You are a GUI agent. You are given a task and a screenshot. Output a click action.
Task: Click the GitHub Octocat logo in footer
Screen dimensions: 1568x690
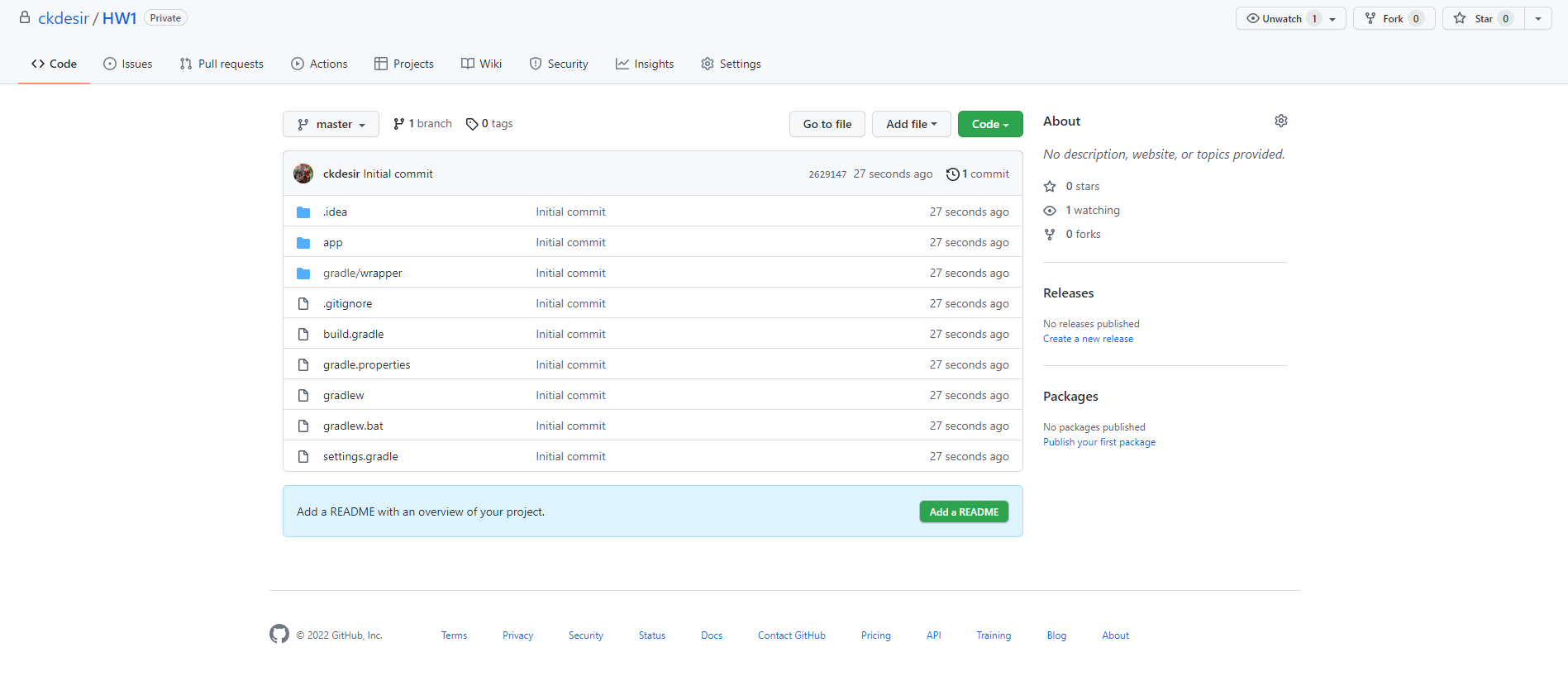279,634
